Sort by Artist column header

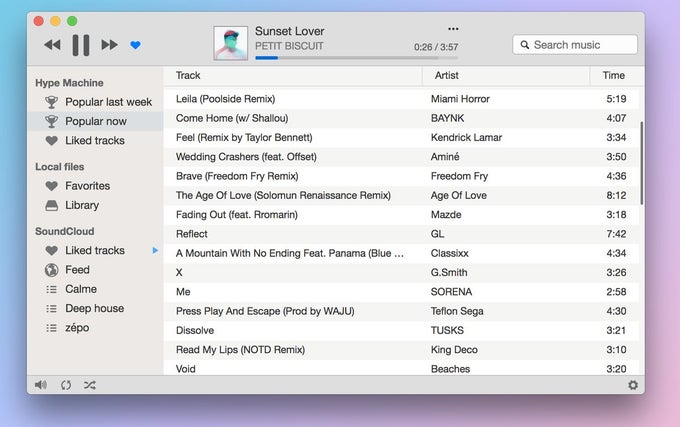(x=506, y=75)
